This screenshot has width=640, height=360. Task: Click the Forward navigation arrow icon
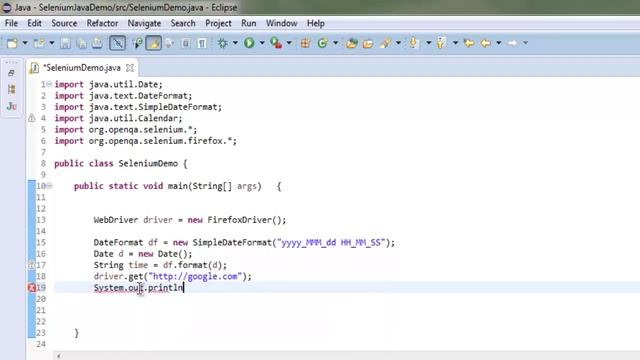513,43
